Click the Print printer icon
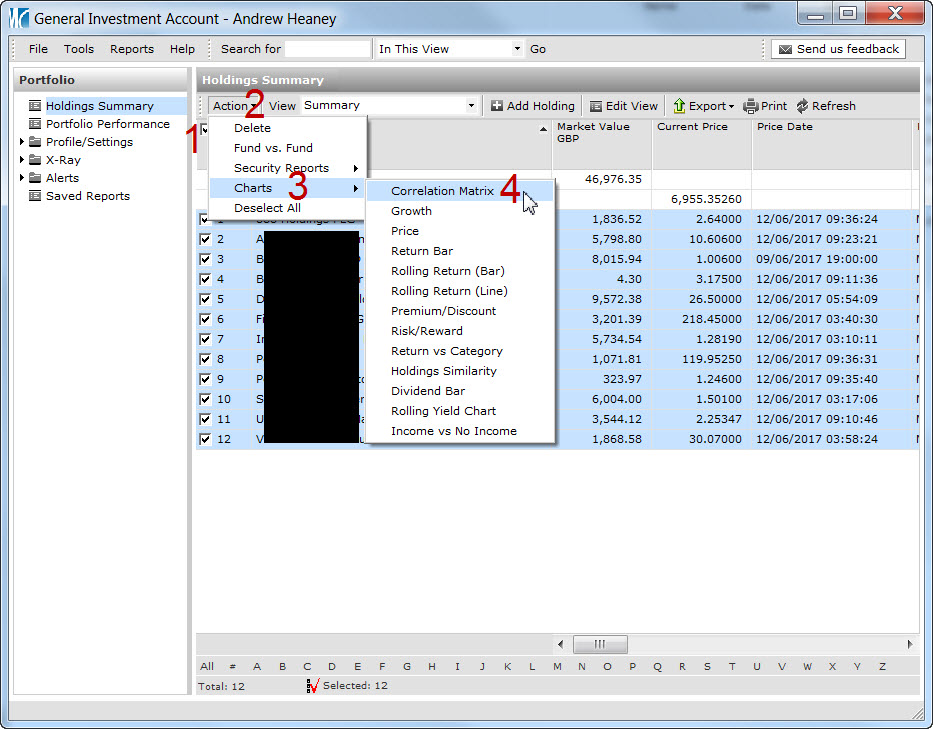 [751, 106]
